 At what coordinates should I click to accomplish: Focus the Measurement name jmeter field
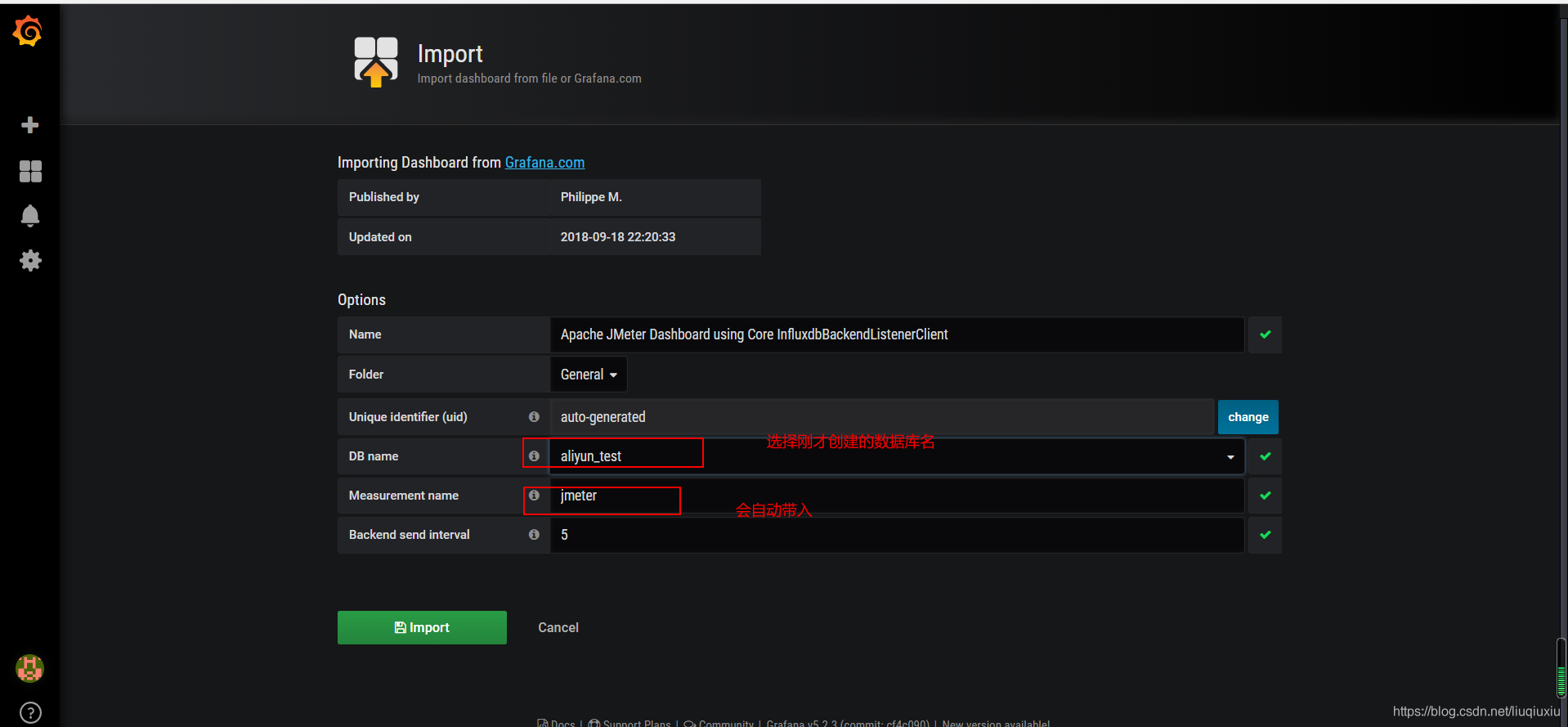tap(897, 496)
